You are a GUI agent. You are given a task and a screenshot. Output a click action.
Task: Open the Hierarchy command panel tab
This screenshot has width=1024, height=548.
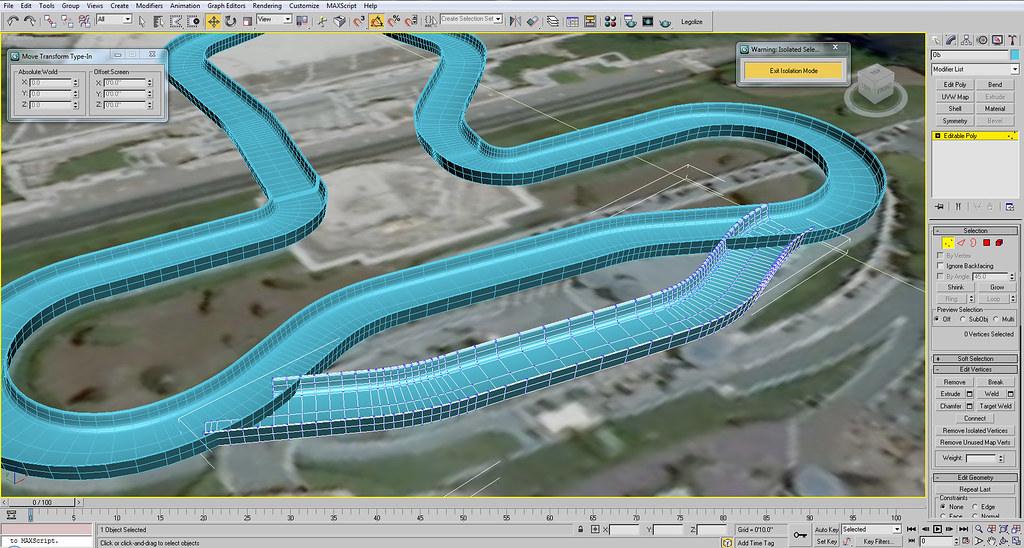(x=967, y=40)
